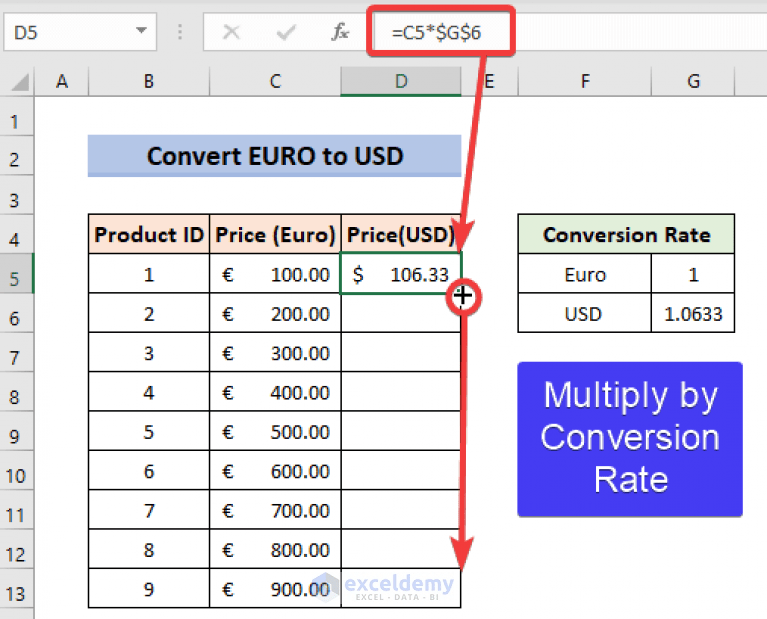Click the empty Price(USD) cell in row 6
Viewport: 767px width, 619px height.
tap(401, 314)
